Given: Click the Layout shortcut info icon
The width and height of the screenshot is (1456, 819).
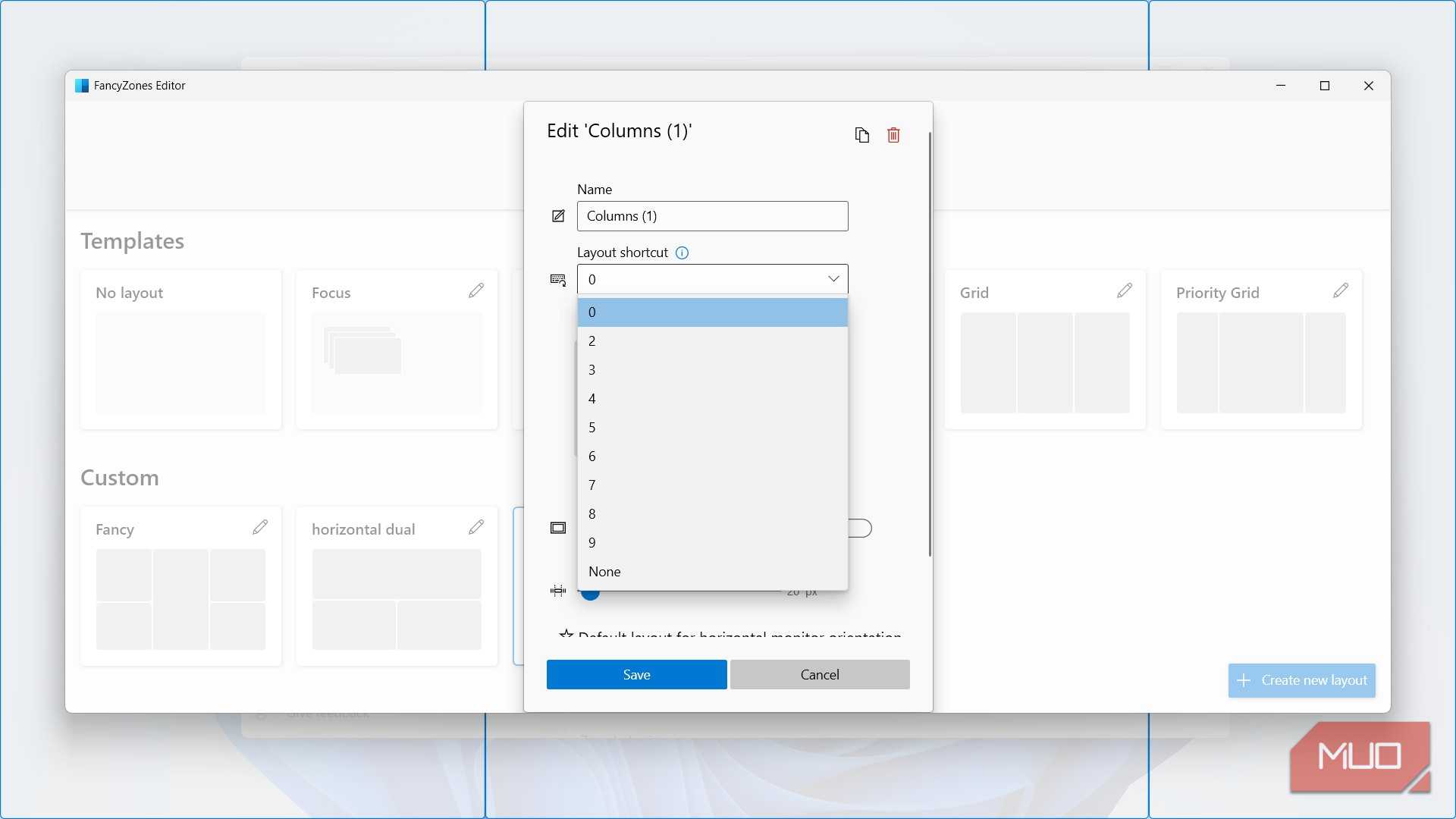Looking at the screenshot, I should 682,253.
